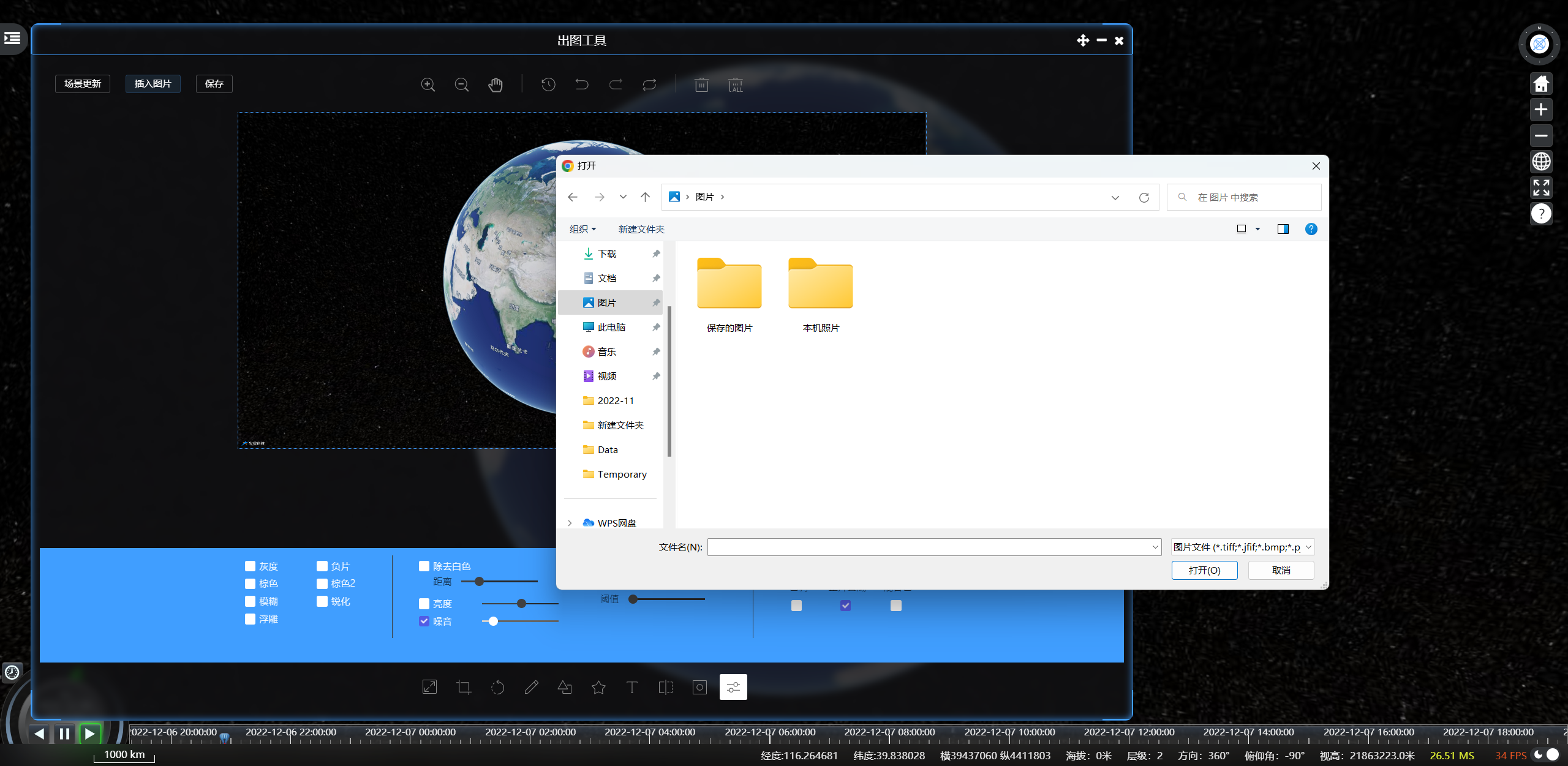Viewport: 1568px width, 766px height.
Task: Open the file type filter dropdown
Action: 1242,547
